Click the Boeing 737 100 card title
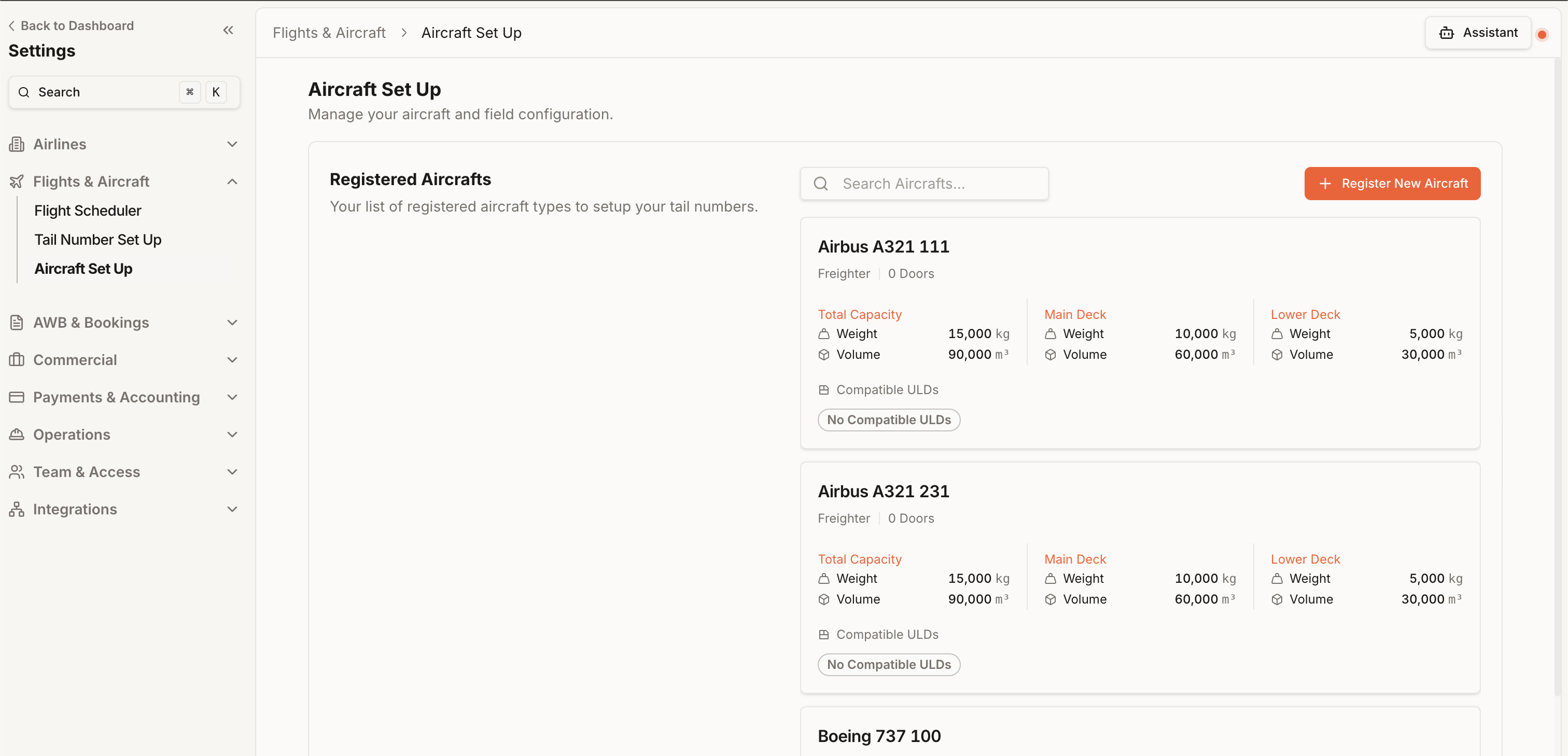Screen dimensions: 1568x756 pyautogui.click(x=879, y=736)
